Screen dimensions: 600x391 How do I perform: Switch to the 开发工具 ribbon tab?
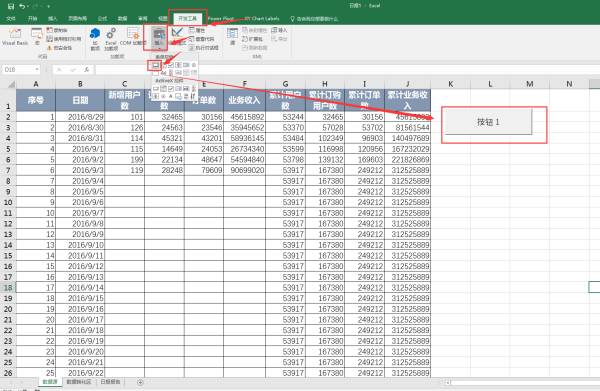click(188, 18)
